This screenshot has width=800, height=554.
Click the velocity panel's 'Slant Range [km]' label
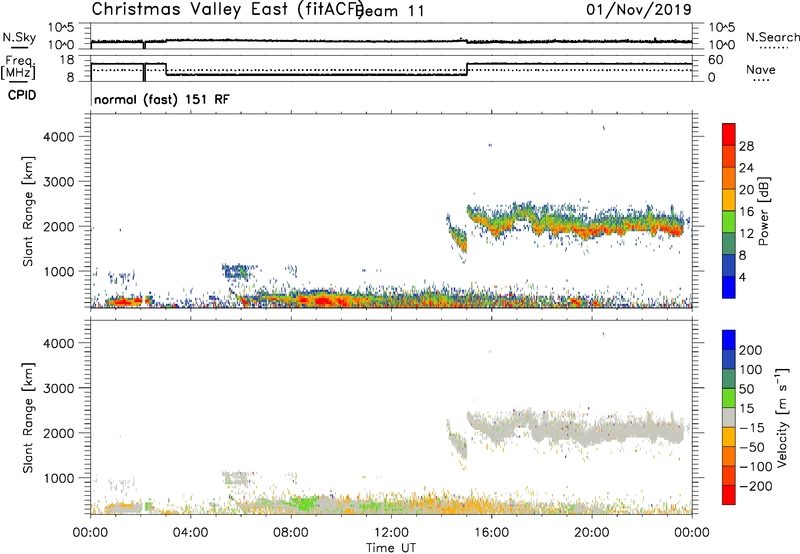(x=28, y=418)
